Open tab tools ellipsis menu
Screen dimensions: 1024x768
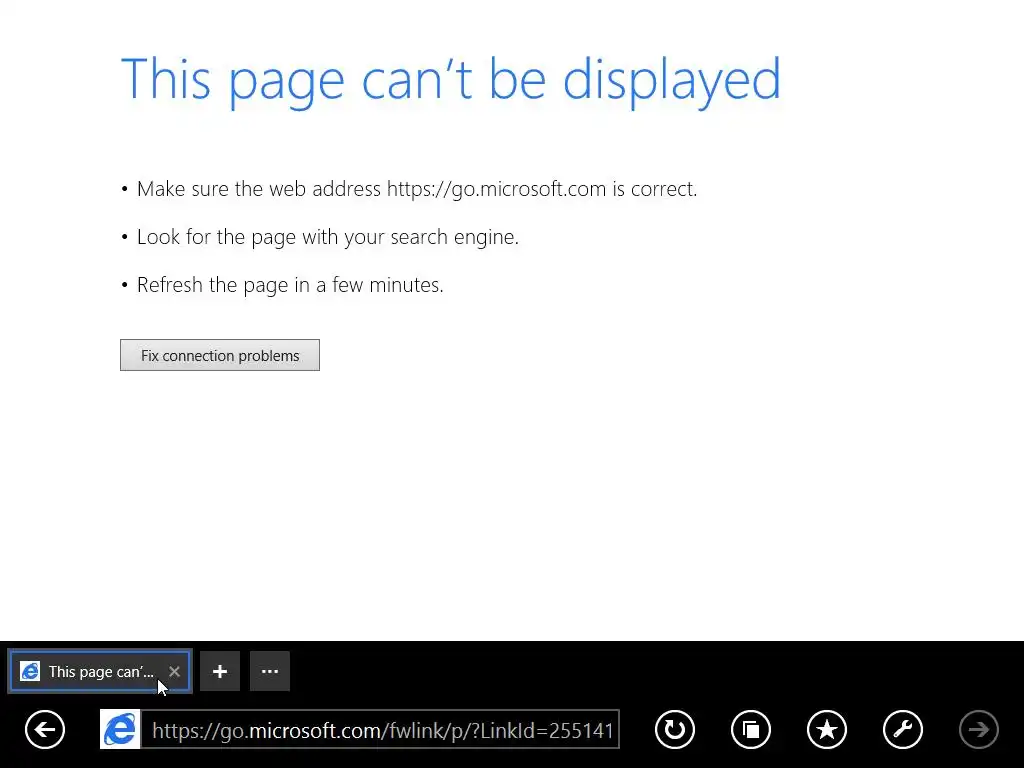(270, 671)
